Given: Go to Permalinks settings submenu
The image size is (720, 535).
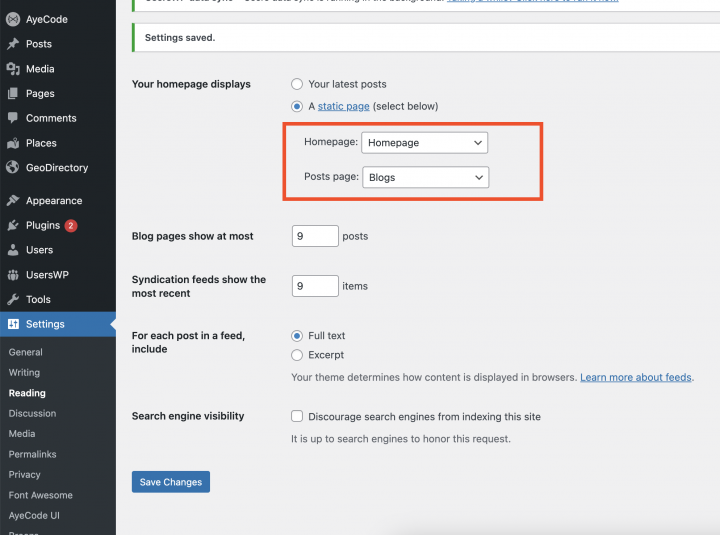Looking at the screenshot, I should (32, 454).
